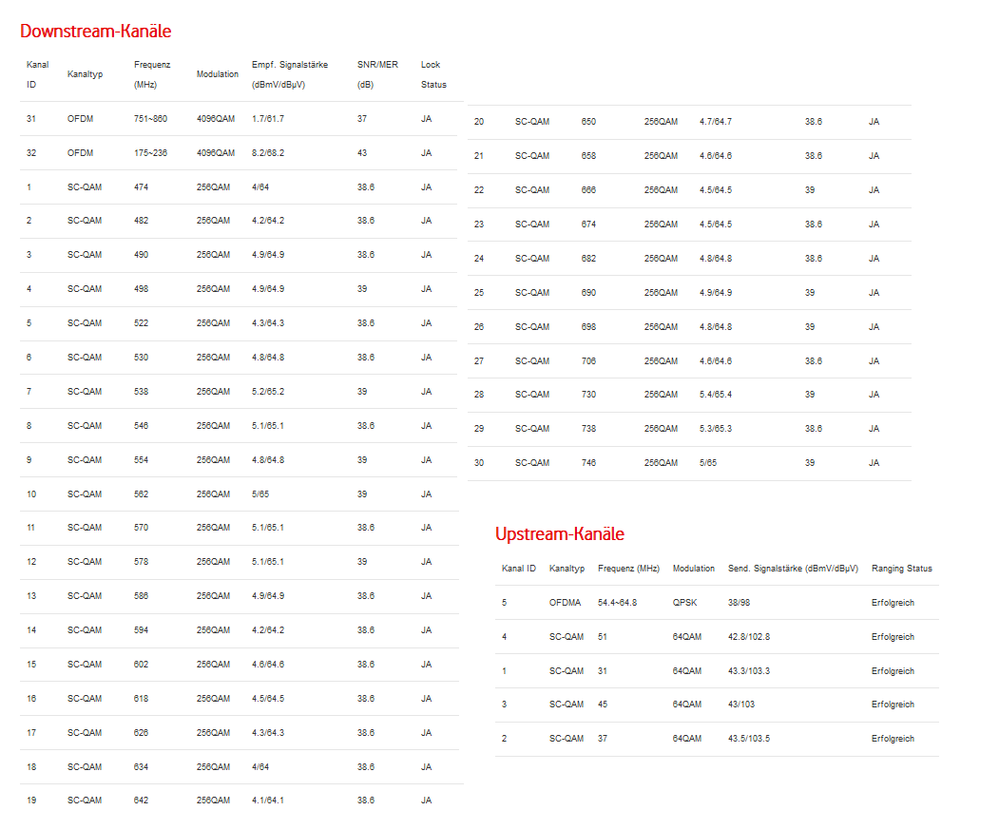Viewport: 999px width, 814px height.
Task: Select frequency 586 in channel 13 row
Action: coord(141,596)
